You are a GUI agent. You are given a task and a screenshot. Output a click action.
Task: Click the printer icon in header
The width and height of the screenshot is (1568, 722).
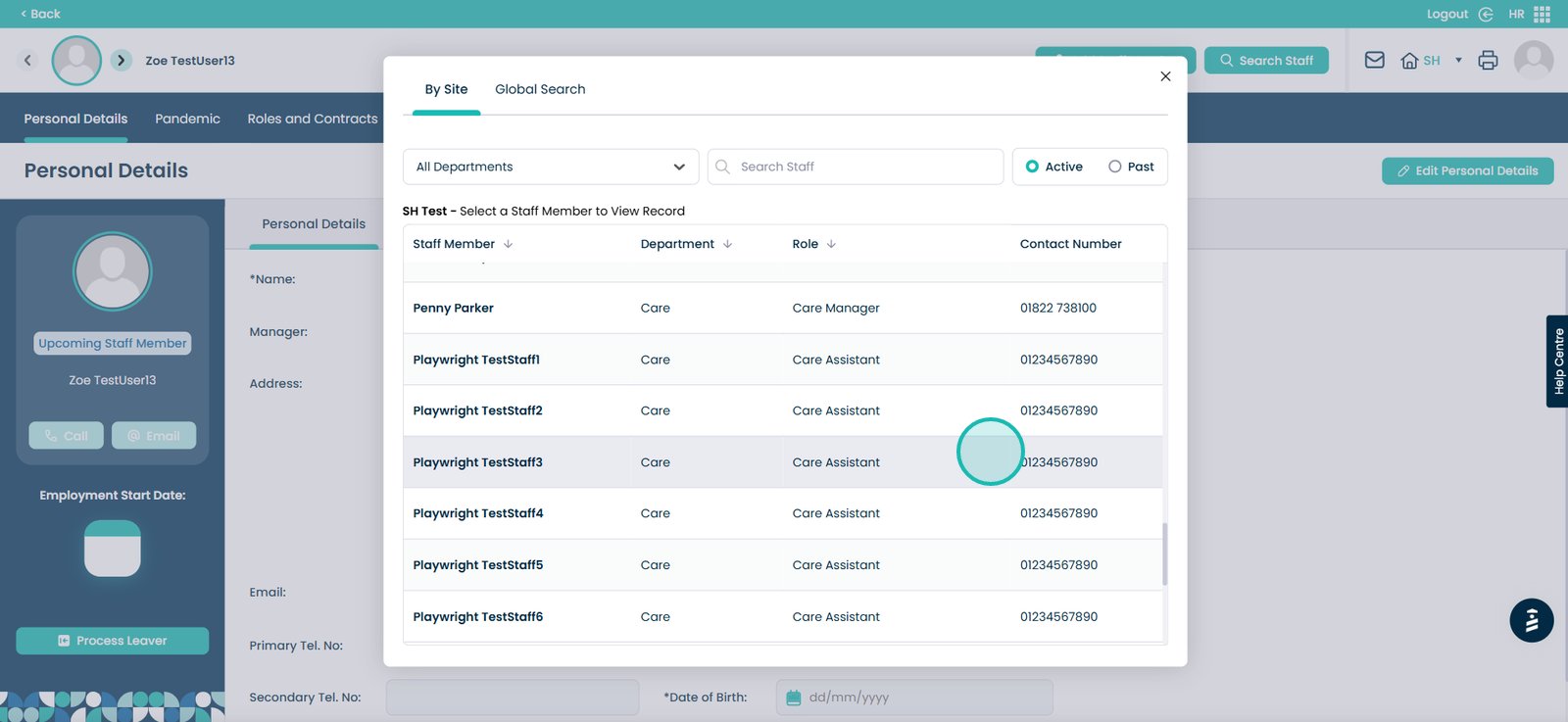1488,60
